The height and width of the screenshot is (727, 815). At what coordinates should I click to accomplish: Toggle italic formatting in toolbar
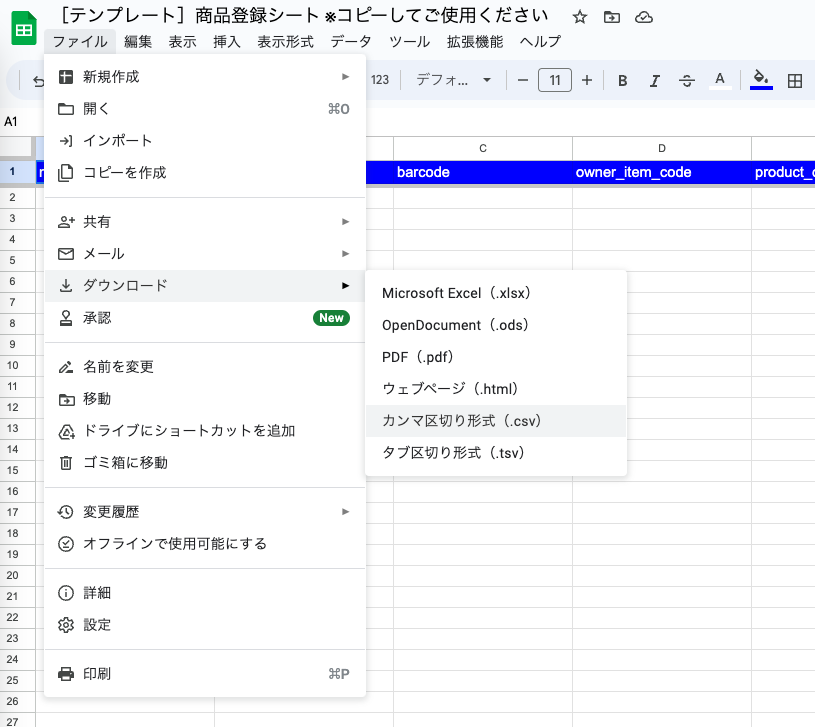coord(654,81)
